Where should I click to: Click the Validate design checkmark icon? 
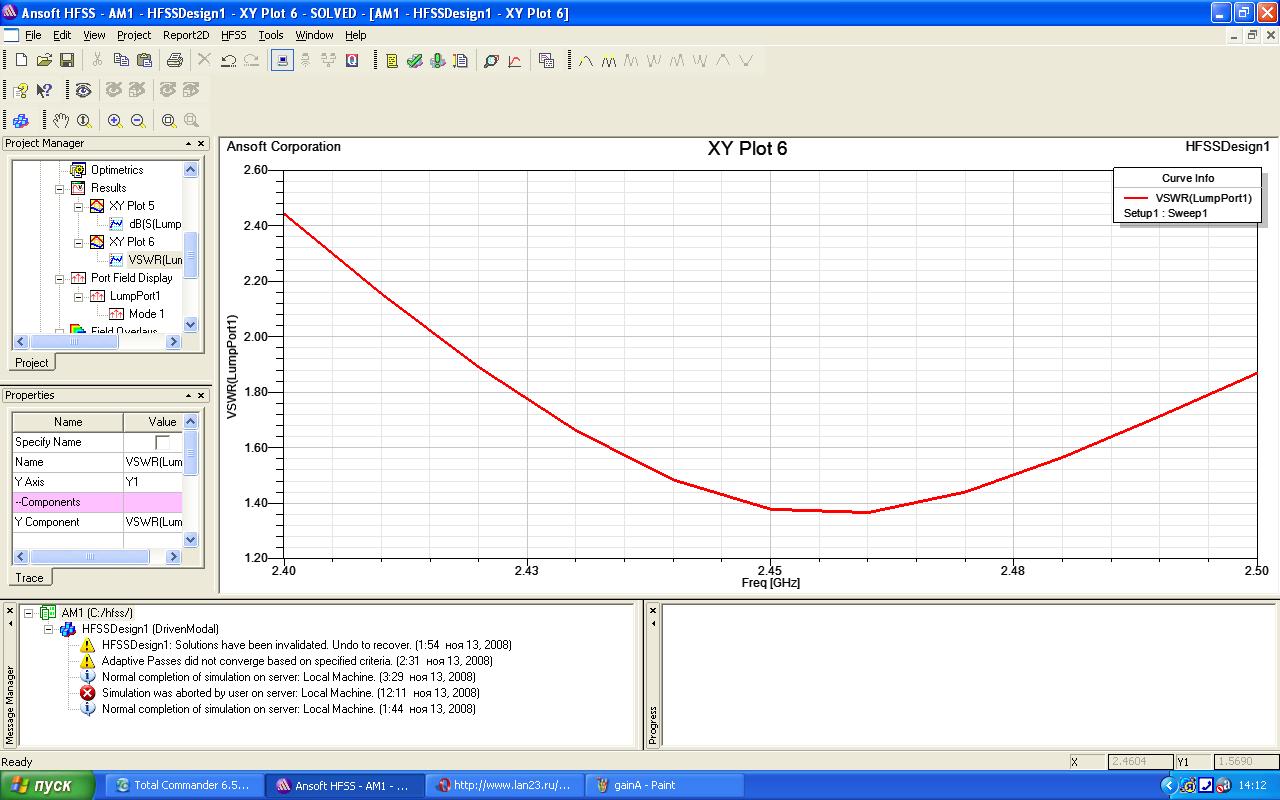click(x=414, y=61)
